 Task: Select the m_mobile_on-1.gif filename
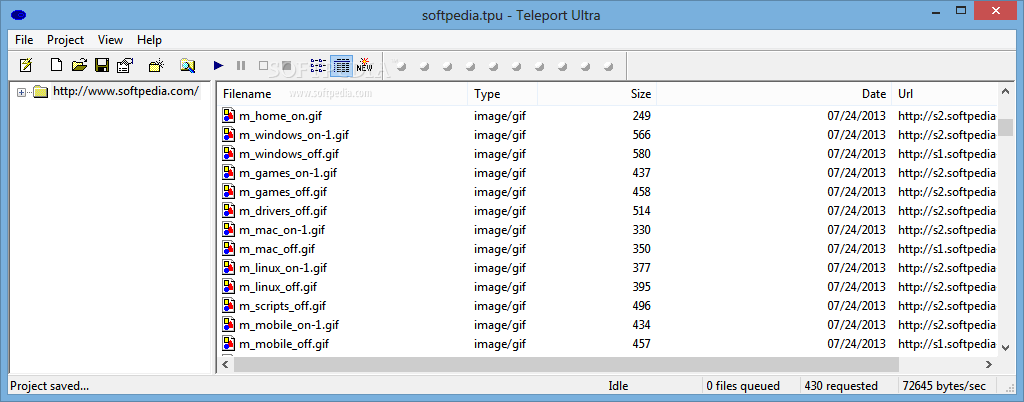[x=289, y=324]
